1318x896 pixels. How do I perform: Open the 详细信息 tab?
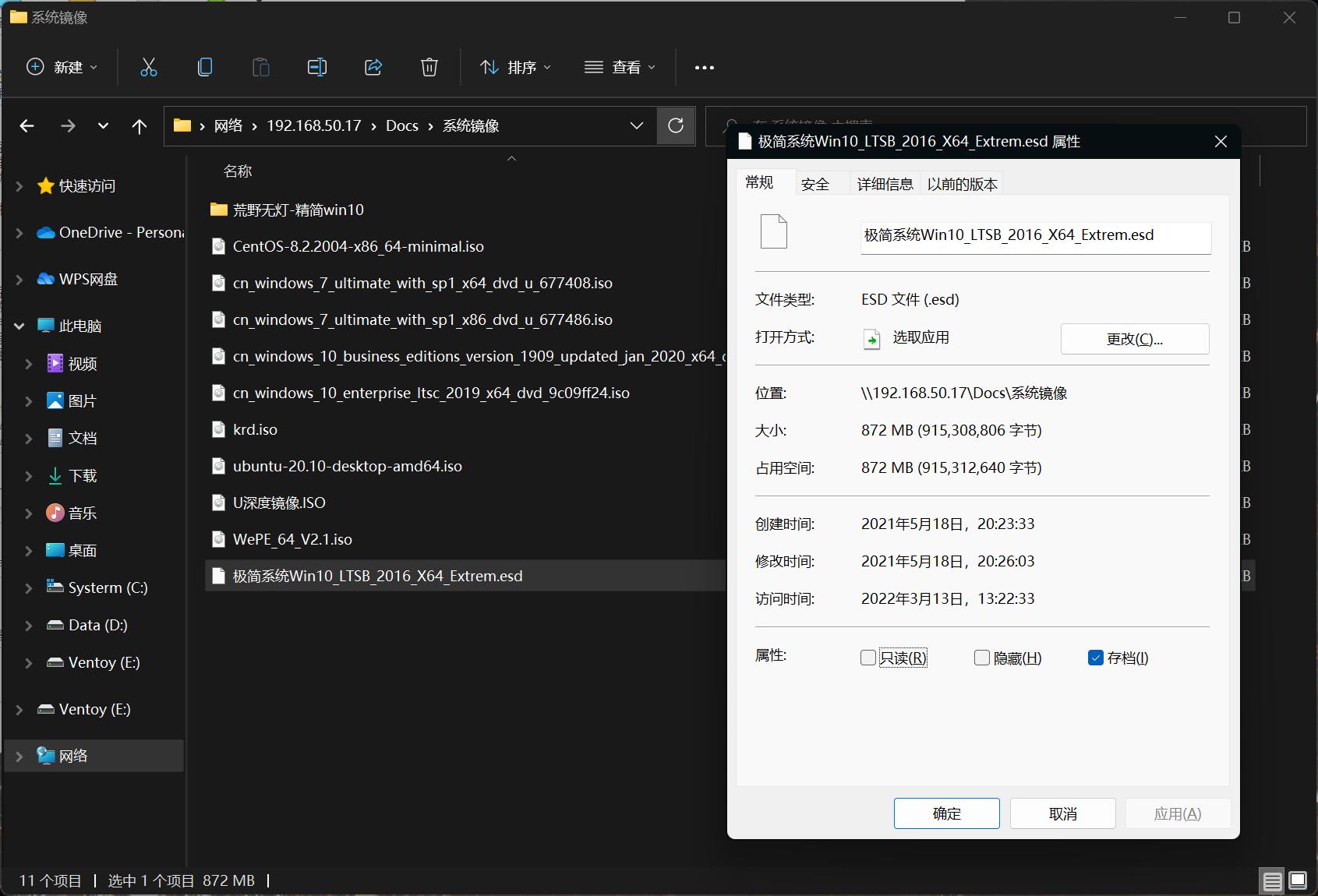pos(885,184)
